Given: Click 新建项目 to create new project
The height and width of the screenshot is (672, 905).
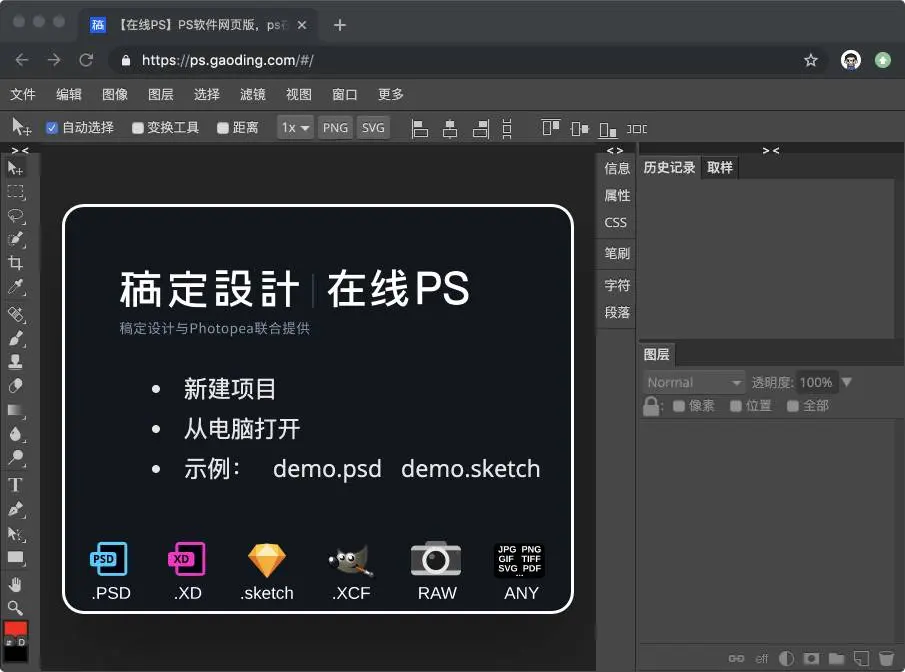Looking at the screenshot, I should (x=230, y=389).
